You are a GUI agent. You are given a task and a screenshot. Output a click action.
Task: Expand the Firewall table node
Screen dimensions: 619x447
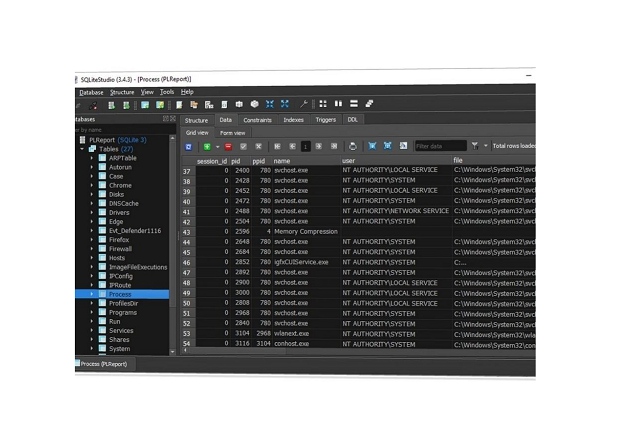92,249
